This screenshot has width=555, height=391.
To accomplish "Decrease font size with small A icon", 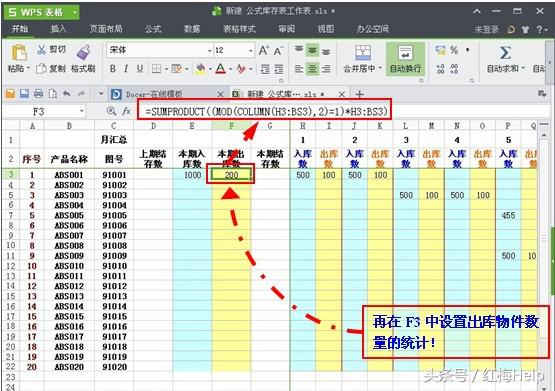I will [x=278, y=51].
